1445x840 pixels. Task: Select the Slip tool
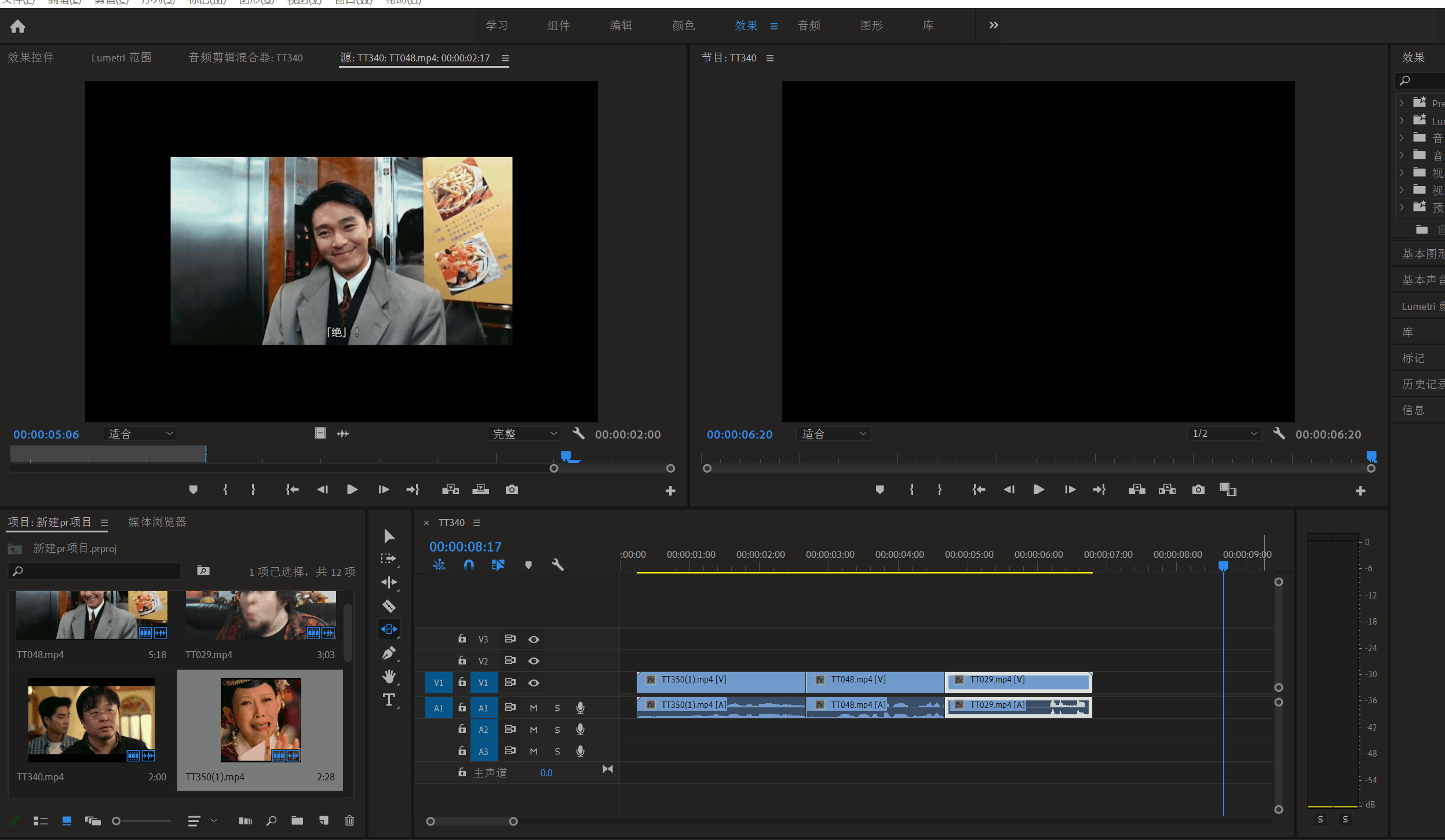(389, 629)
